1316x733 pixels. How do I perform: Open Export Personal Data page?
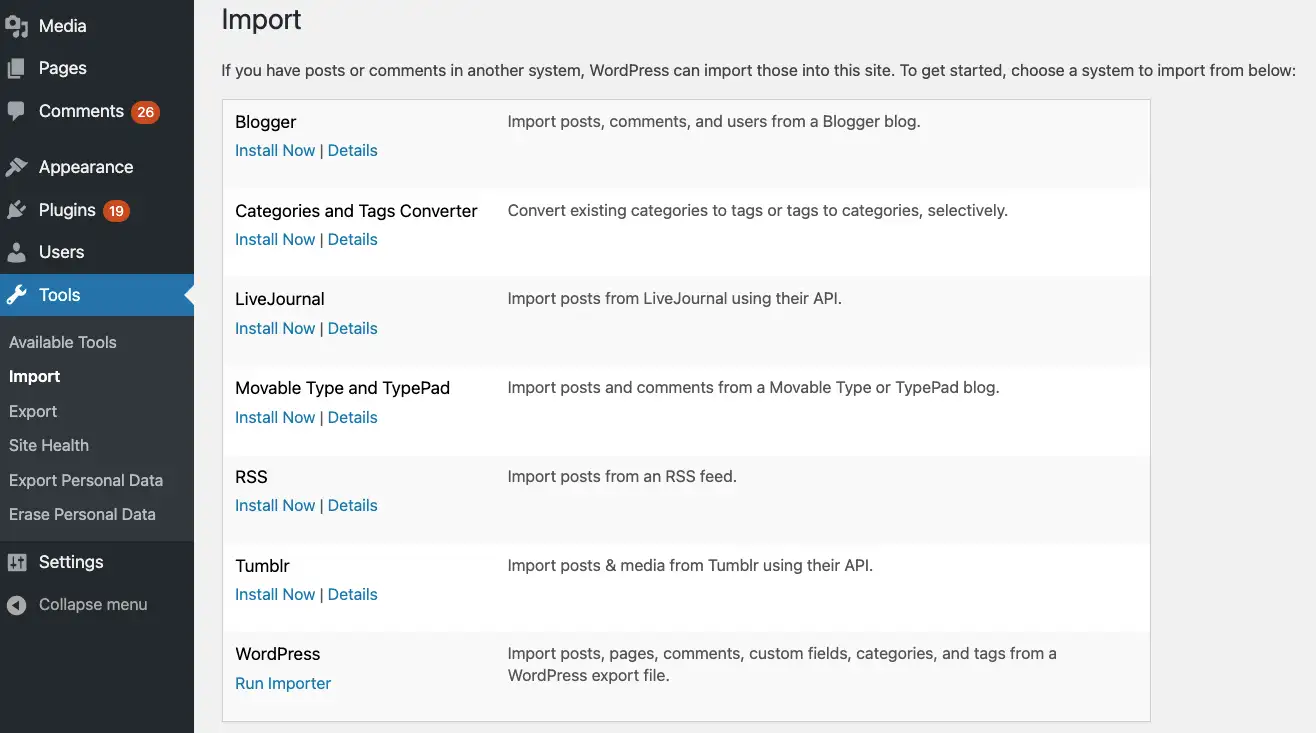[86, 480]
